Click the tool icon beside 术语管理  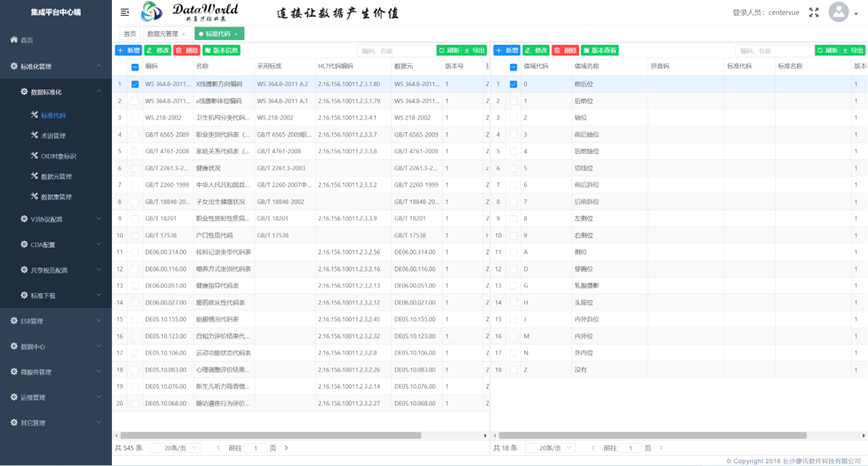pos(34,135)
